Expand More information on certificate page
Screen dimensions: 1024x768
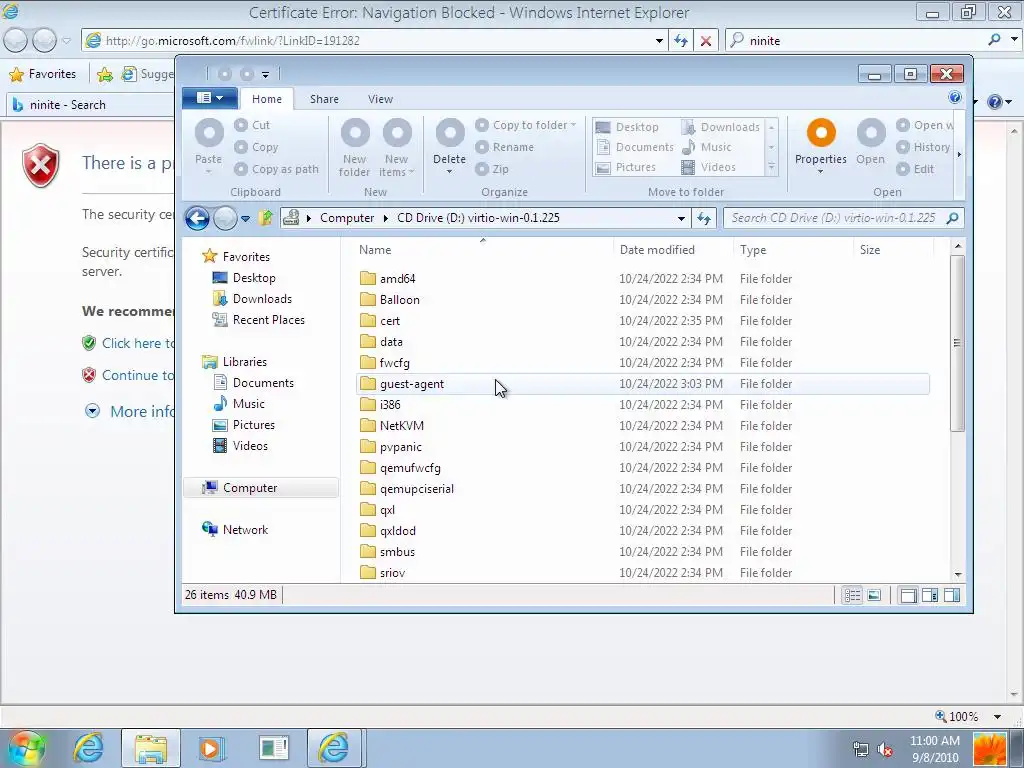click(x=130, y=411)
